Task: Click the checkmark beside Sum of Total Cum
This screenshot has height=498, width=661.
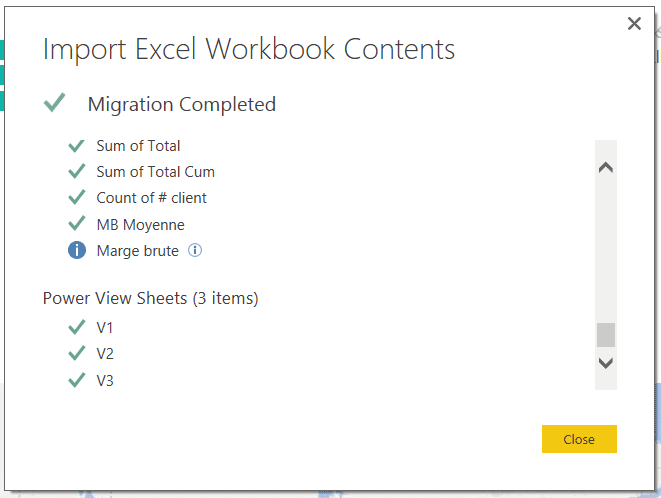Action: [x=76, y=172]
